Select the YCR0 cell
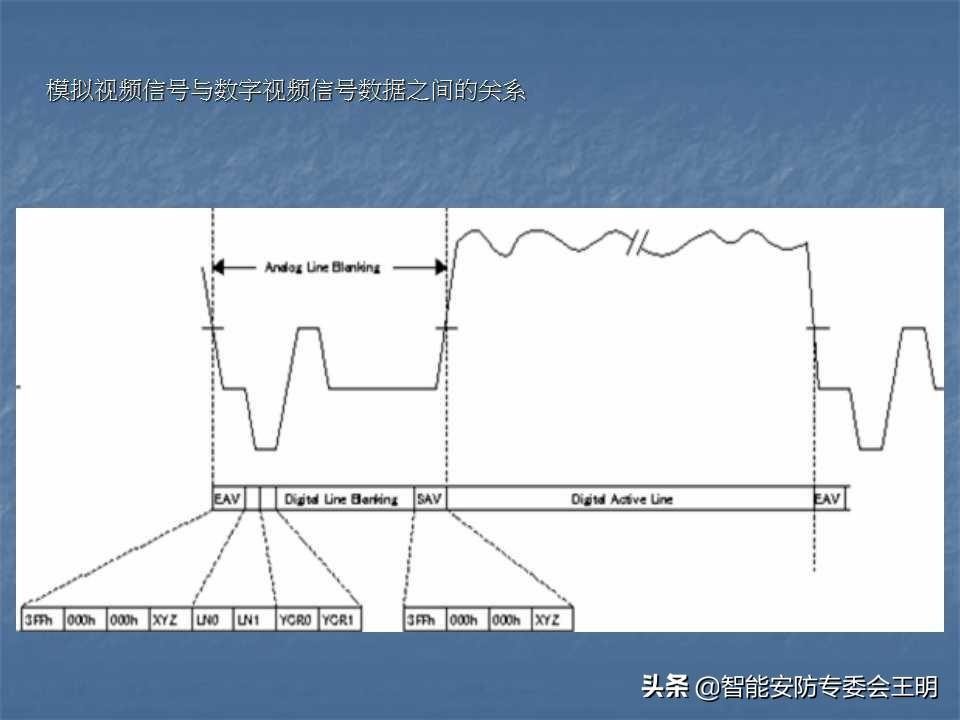This screenshot has width=960, height=720. coord(296,620)
